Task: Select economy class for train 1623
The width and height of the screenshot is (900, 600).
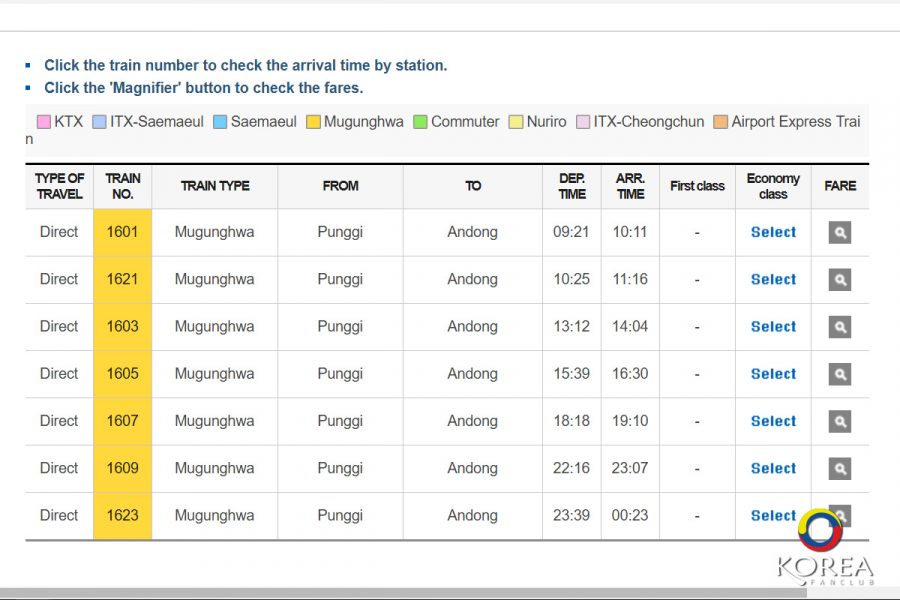Action: click(x=773, y=516)
